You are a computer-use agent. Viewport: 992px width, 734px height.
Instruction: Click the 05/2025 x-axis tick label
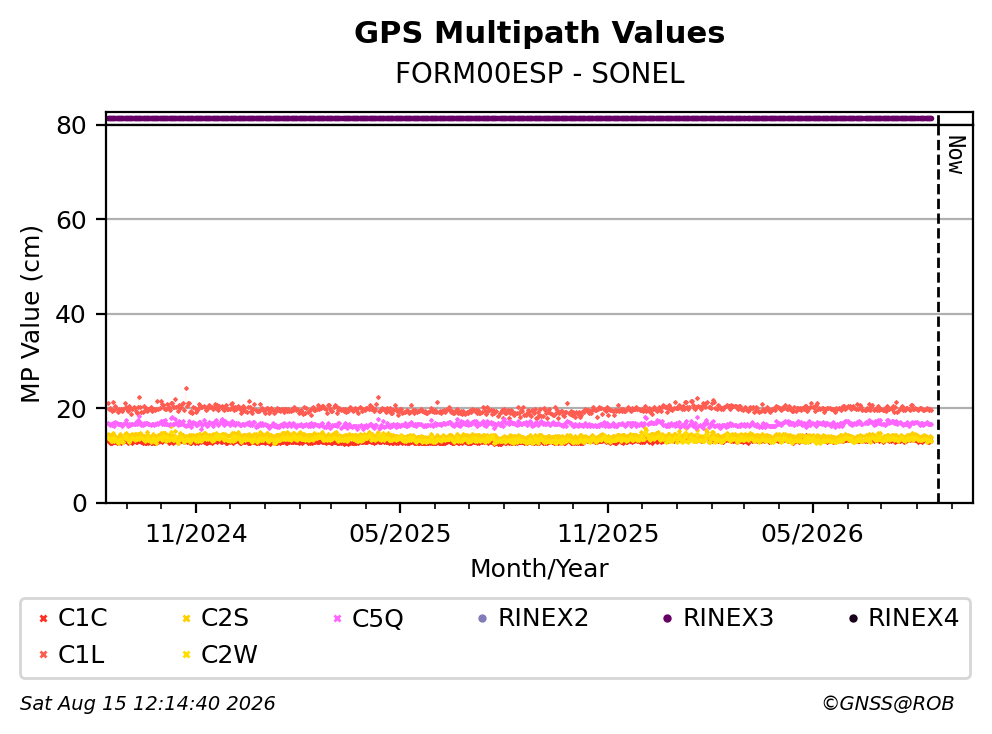pyautogui.click(x=400, y=534)
